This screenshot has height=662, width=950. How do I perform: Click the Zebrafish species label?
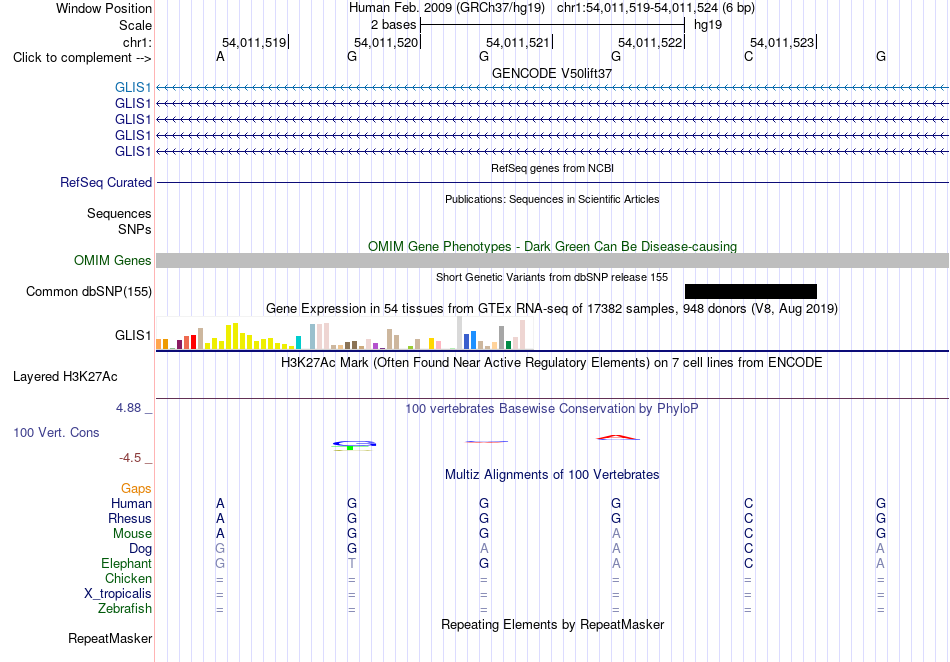coord(125,608)
